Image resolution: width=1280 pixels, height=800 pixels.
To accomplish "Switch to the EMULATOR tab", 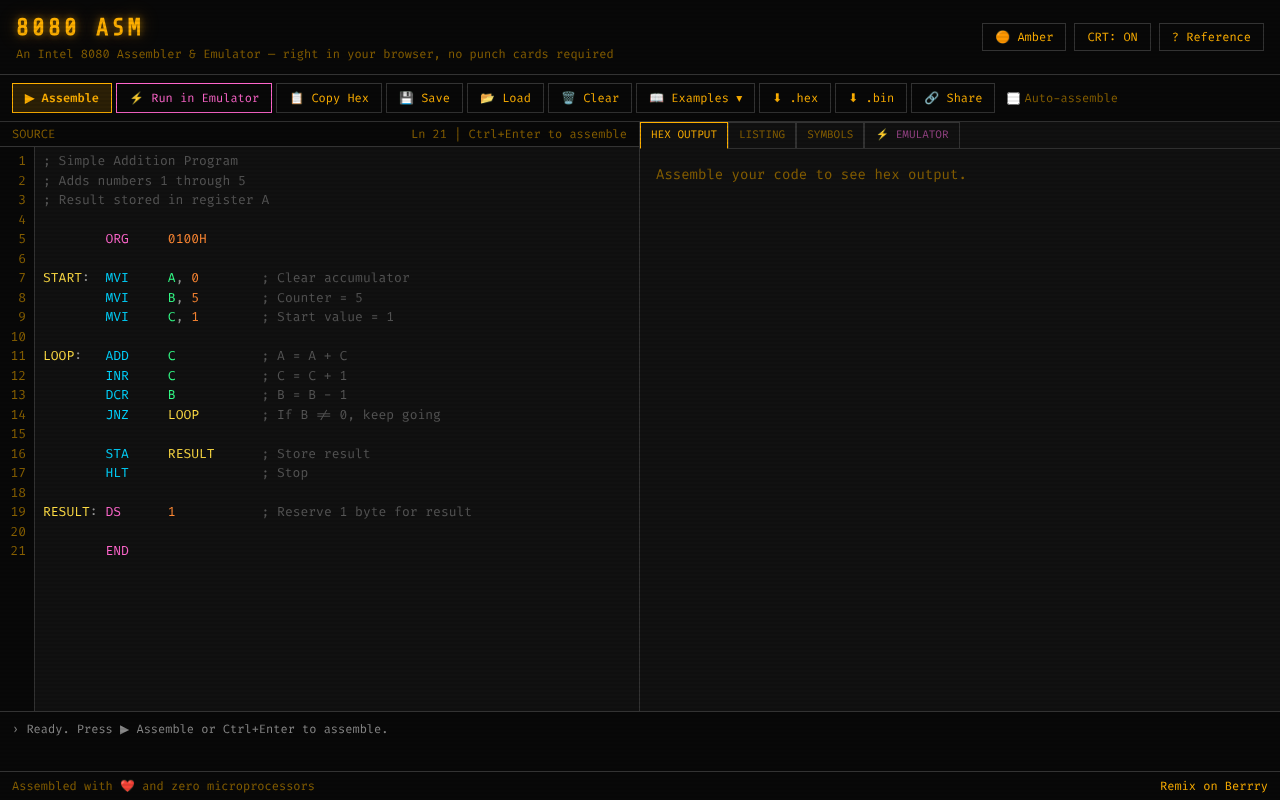I will point(912,135).
